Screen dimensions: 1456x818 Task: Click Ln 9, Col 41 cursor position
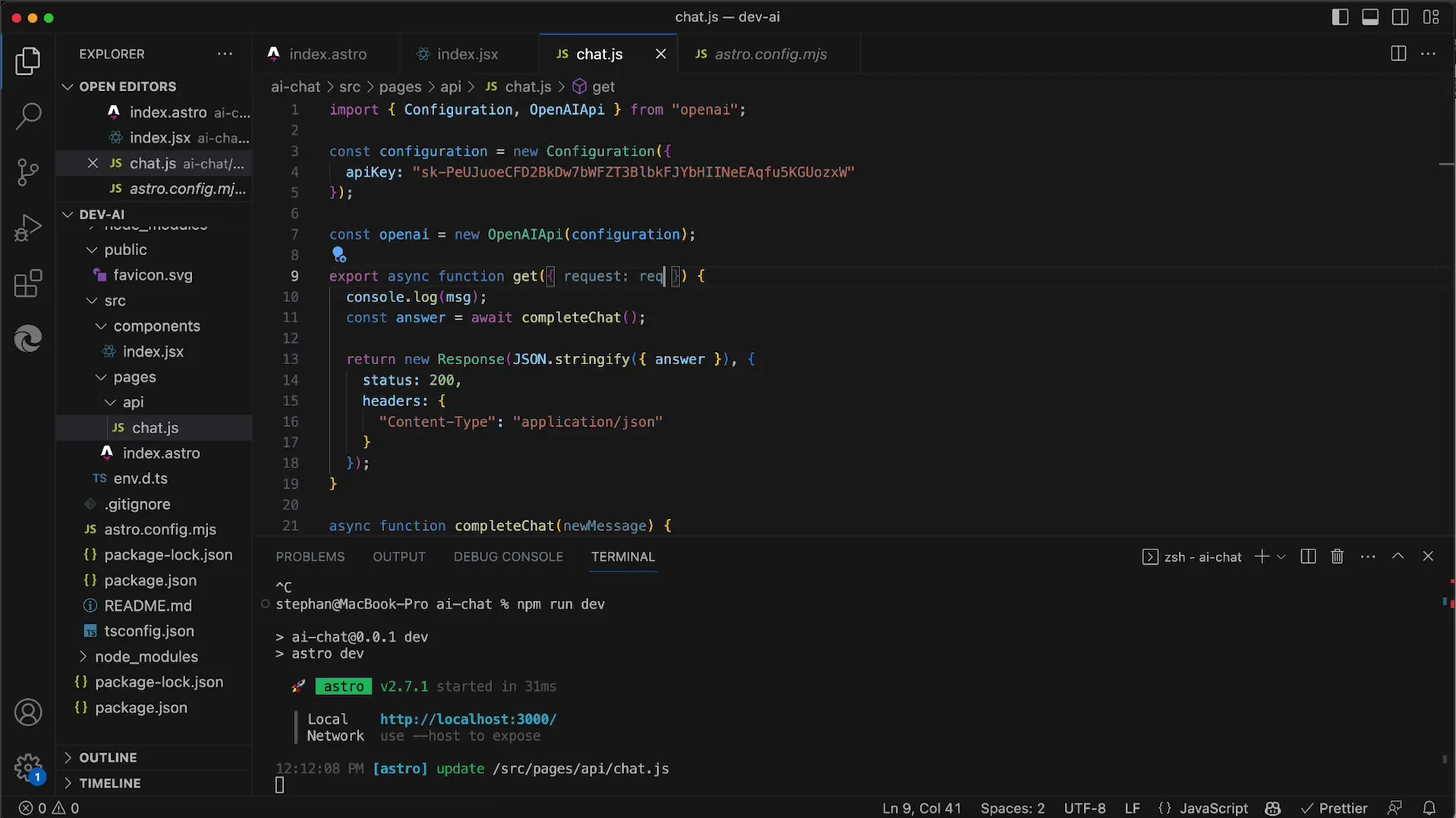pyautogui.click(x=922, y=808)
